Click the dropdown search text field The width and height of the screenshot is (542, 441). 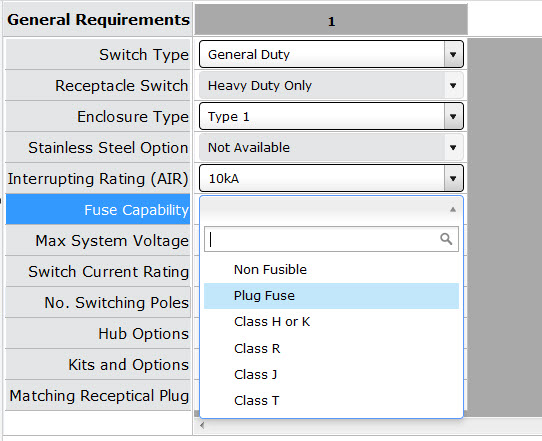[331, 239]
